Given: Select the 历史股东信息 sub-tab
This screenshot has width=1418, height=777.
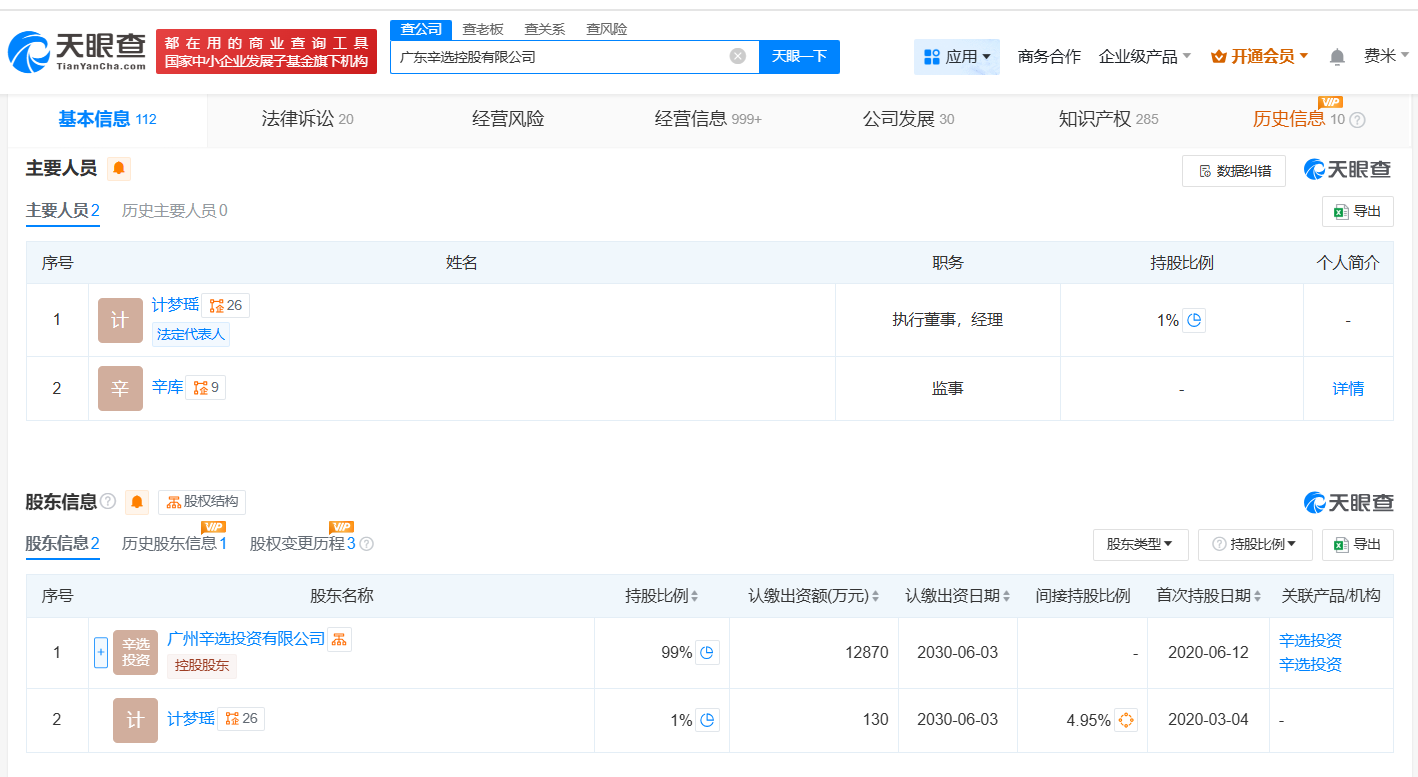Looking at the screenshot, I should click(174, 544).
